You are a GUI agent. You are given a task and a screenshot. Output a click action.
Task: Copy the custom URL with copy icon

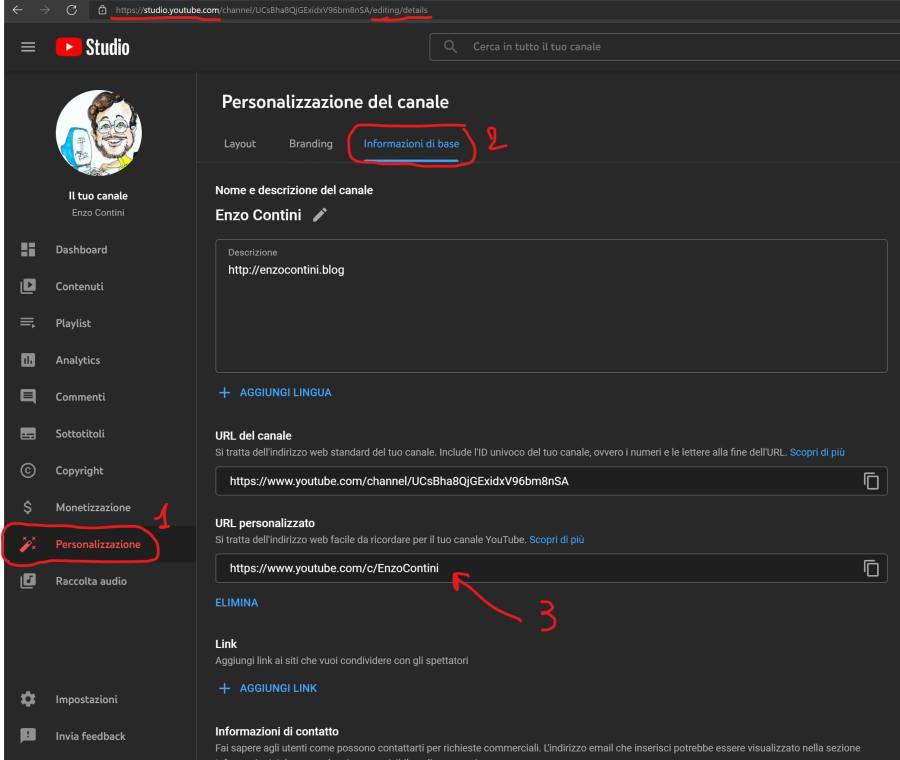click(x=871, y=568)
